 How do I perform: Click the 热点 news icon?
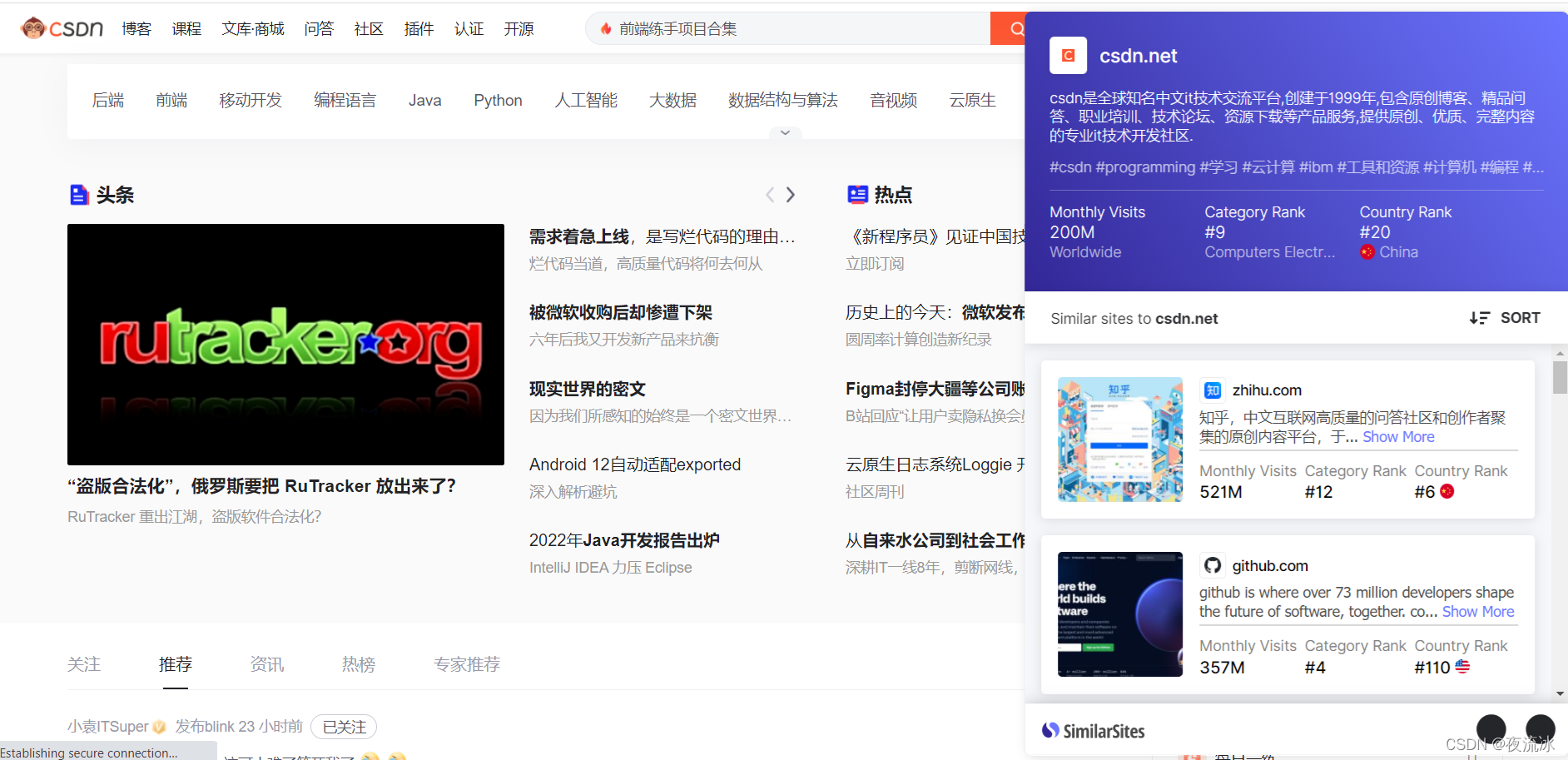(x=857, y=195)
